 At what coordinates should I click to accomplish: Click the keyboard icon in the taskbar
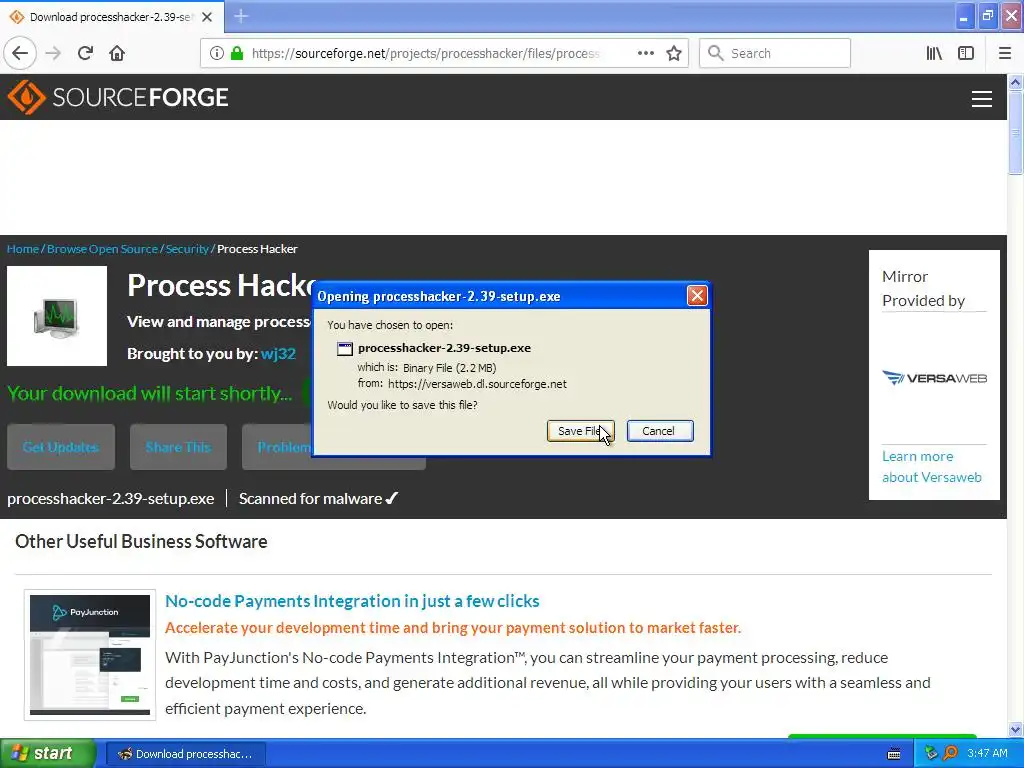tap(894, 754)
